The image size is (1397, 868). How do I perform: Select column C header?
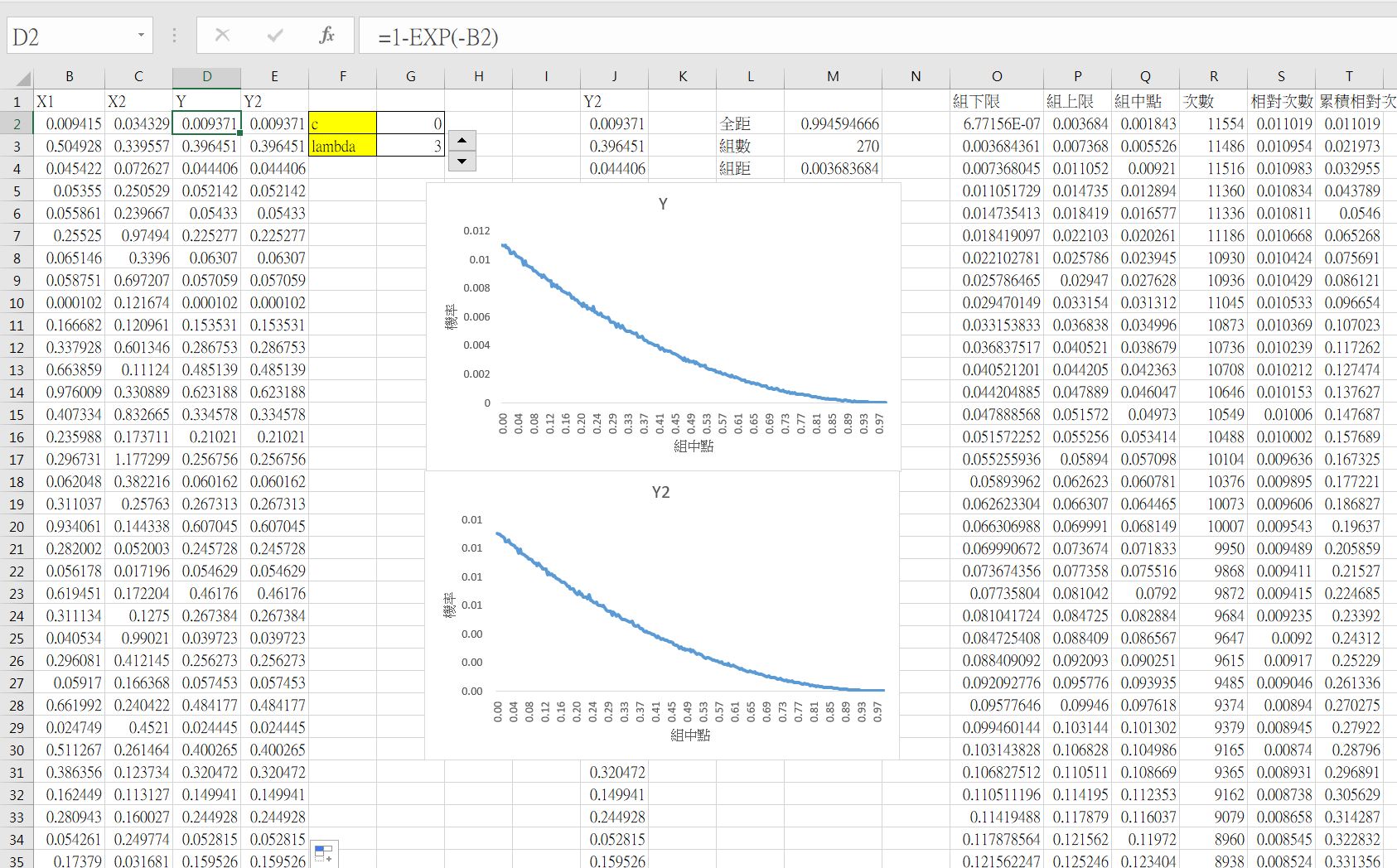point(138,76)
